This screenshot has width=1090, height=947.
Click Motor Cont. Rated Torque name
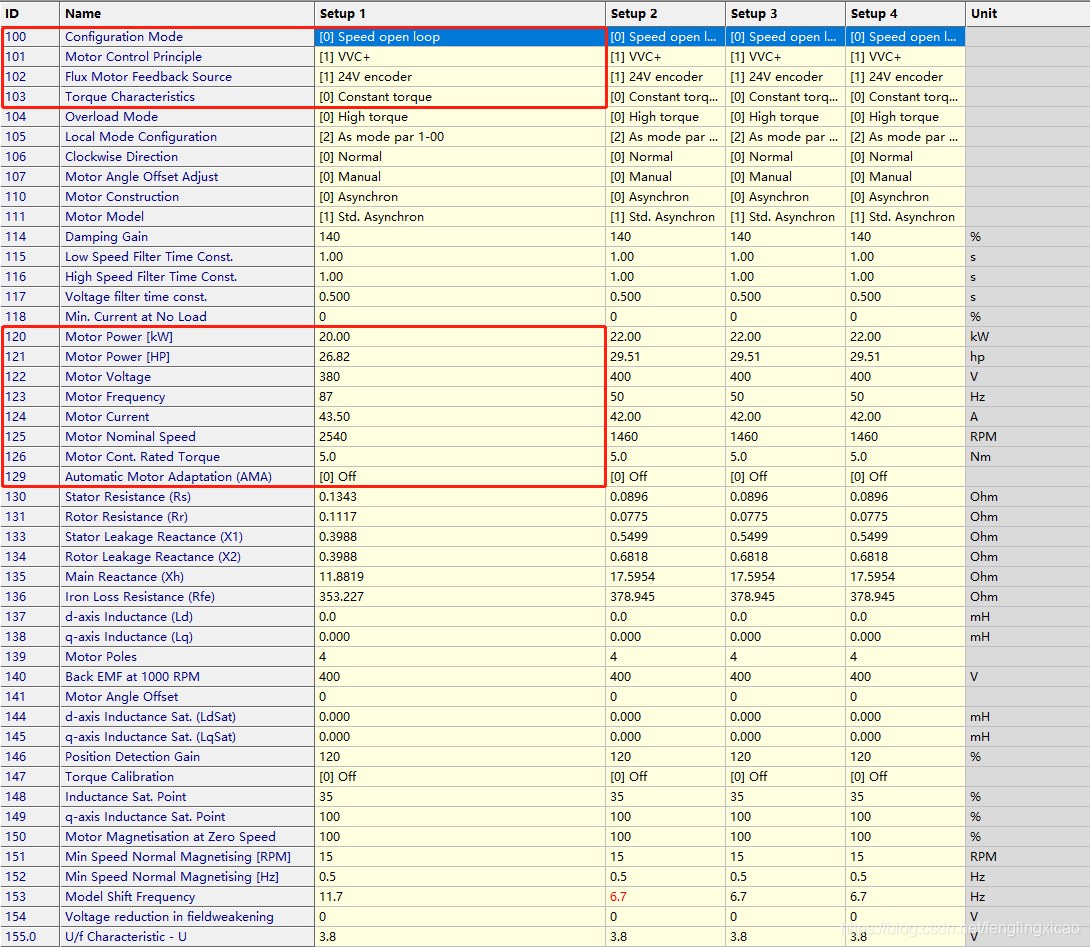143,457
